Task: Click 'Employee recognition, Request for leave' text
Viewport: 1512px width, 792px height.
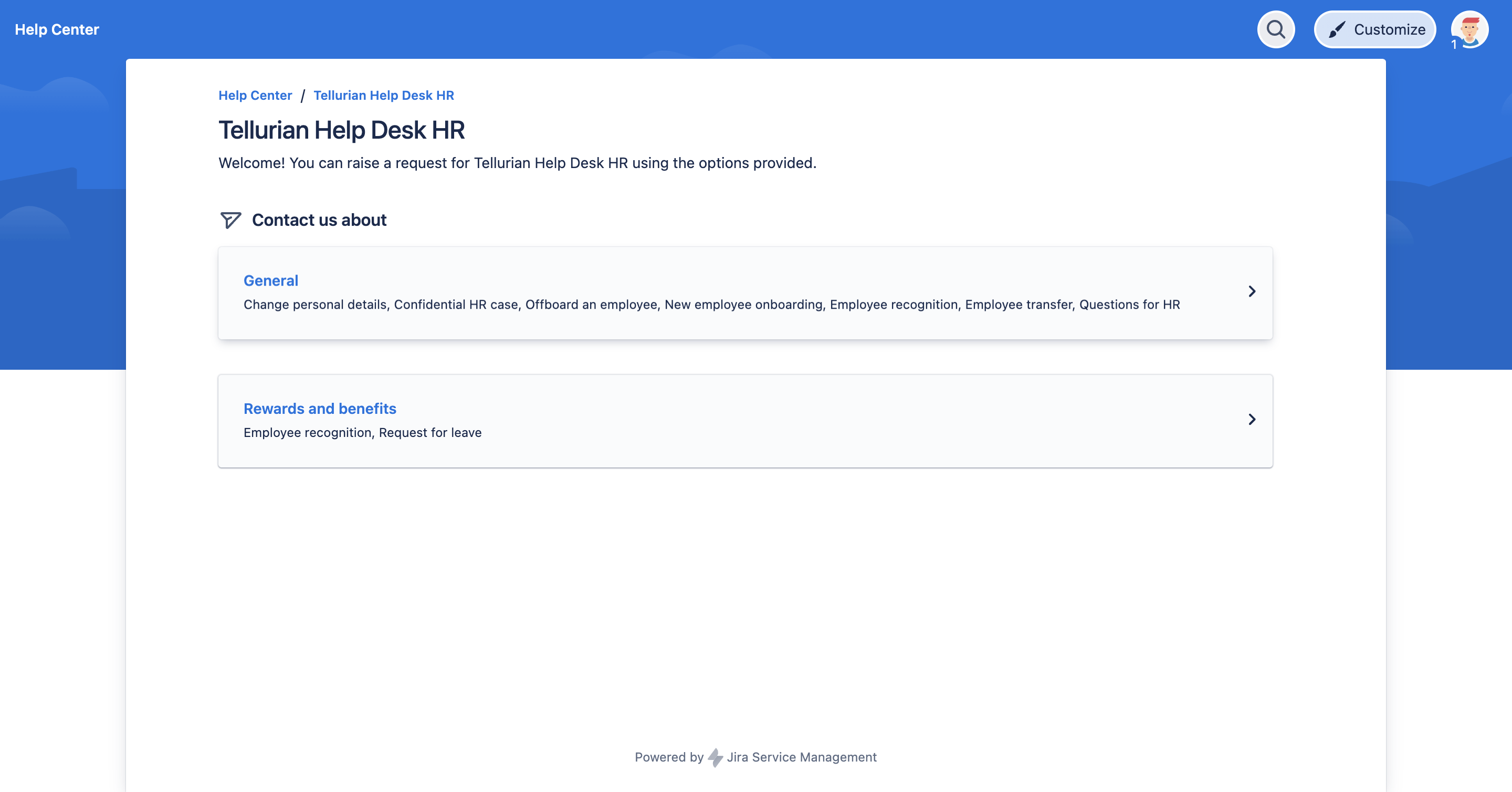Action: 362,433
